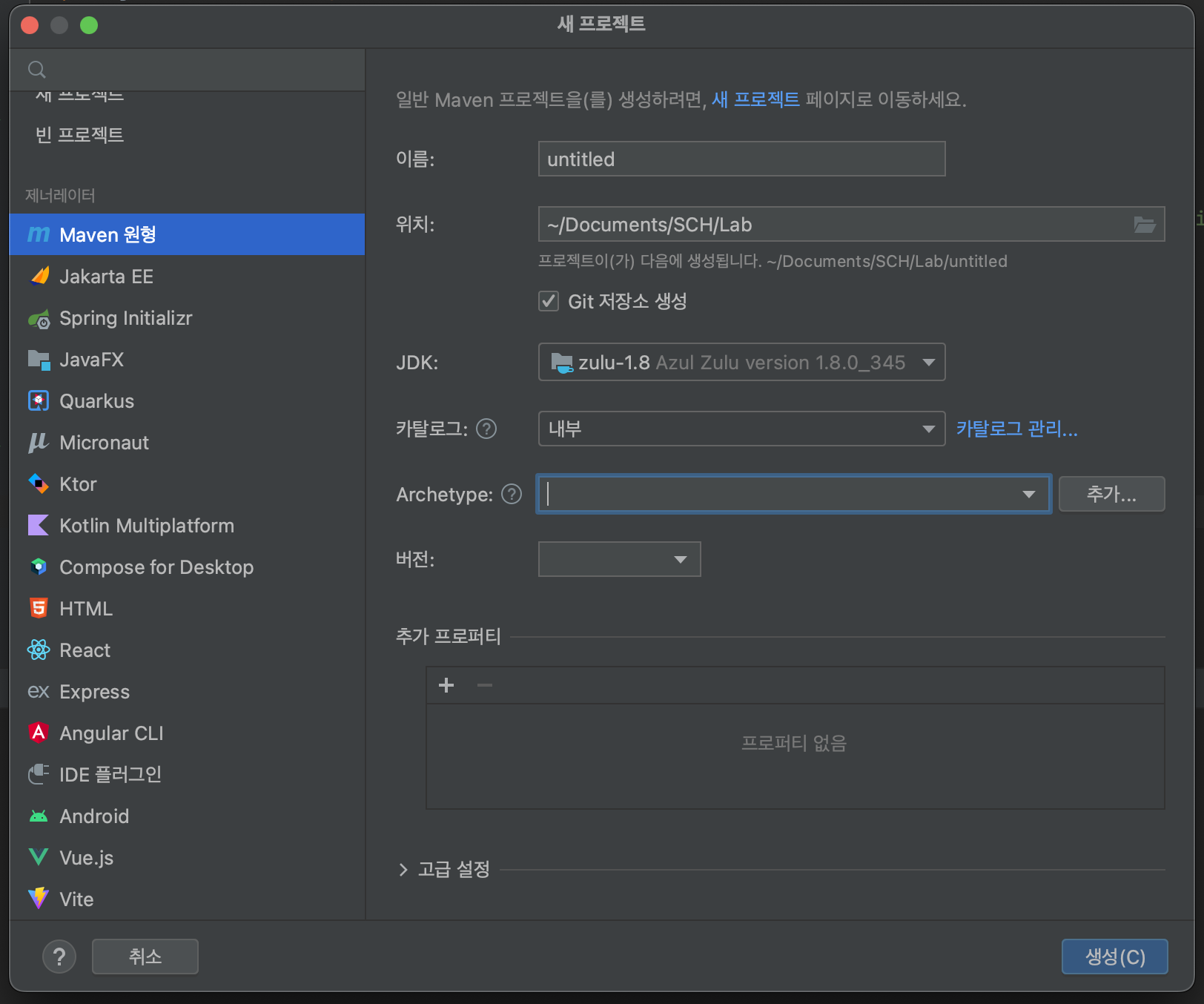The image size is (1204, 1004).
Task: Click the Compose for Desktop icon
Action: coord(39,567)
